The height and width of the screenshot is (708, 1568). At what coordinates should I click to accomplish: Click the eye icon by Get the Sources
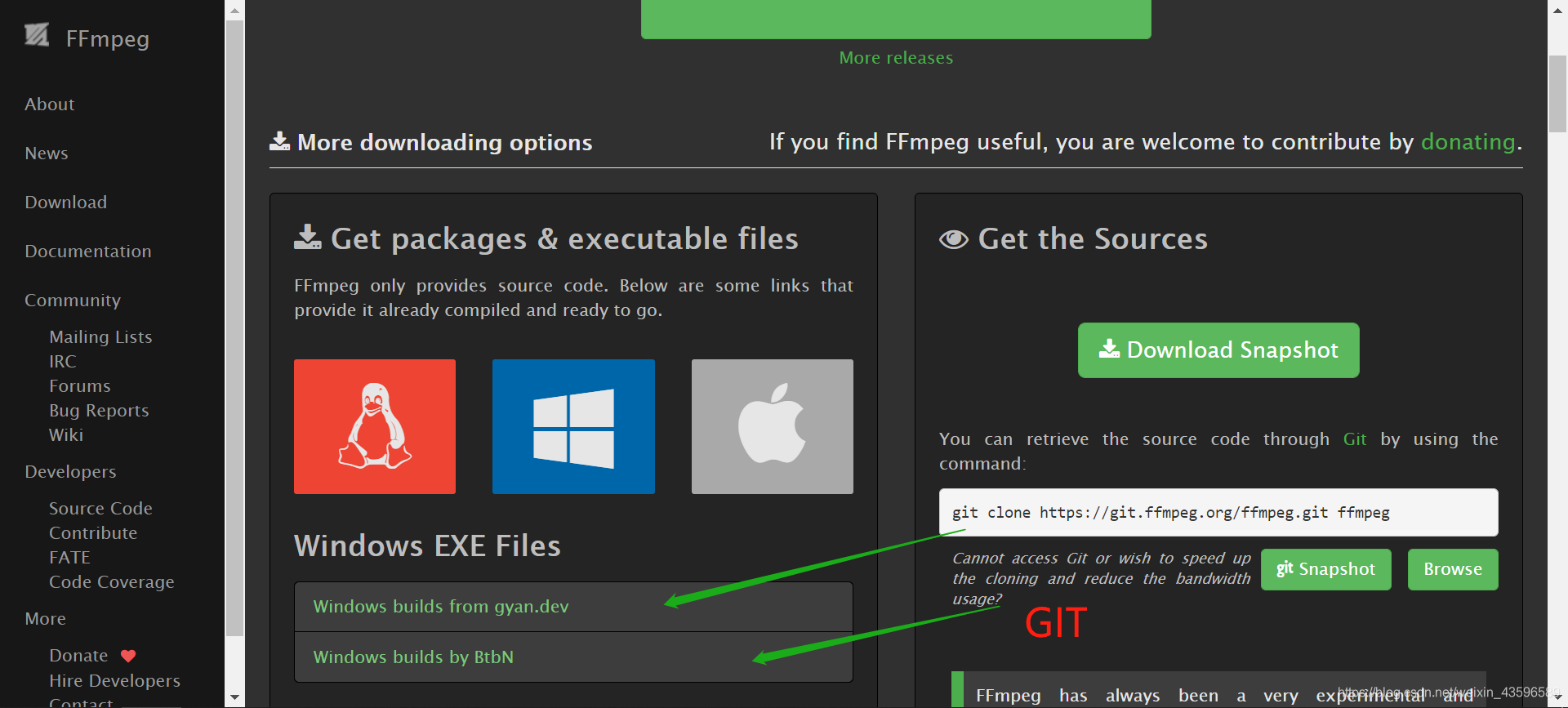[x=953, y=239]
